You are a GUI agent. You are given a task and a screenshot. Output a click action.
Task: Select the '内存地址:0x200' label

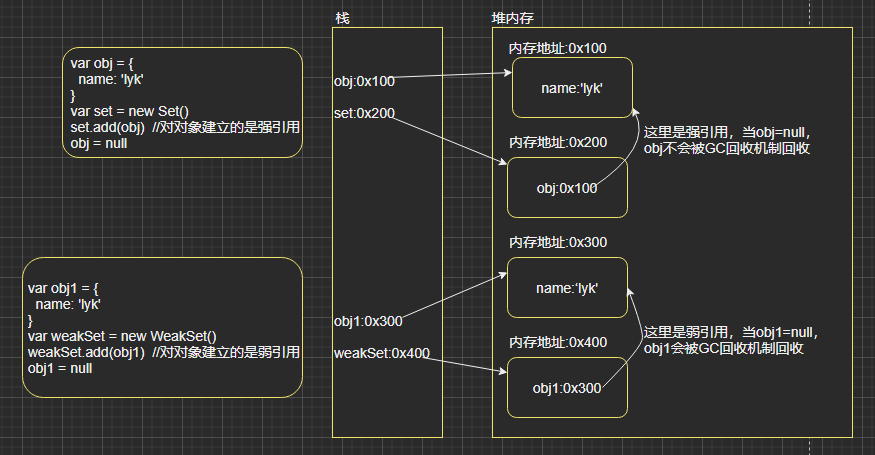[557, 142]
